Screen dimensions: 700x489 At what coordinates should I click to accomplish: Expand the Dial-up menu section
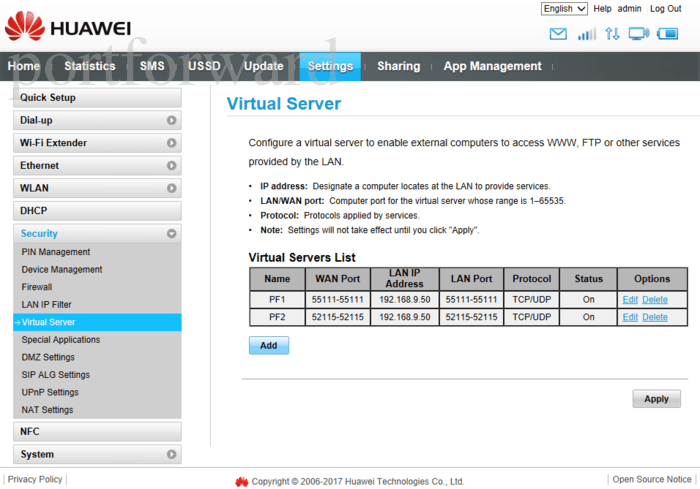[x=97, y=120]
